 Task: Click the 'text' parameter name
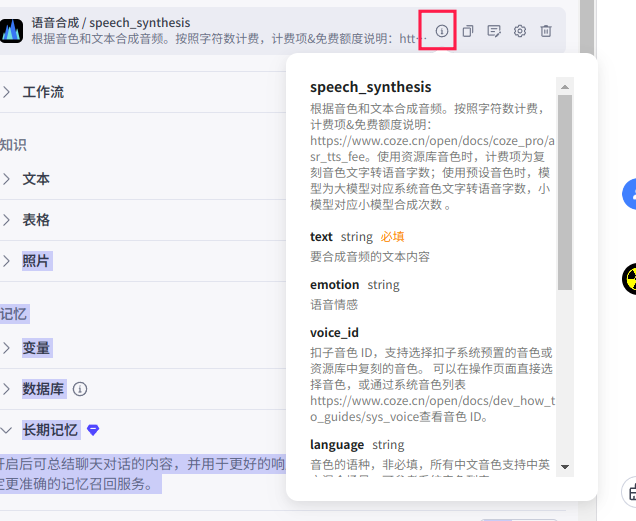pos(321,237)
